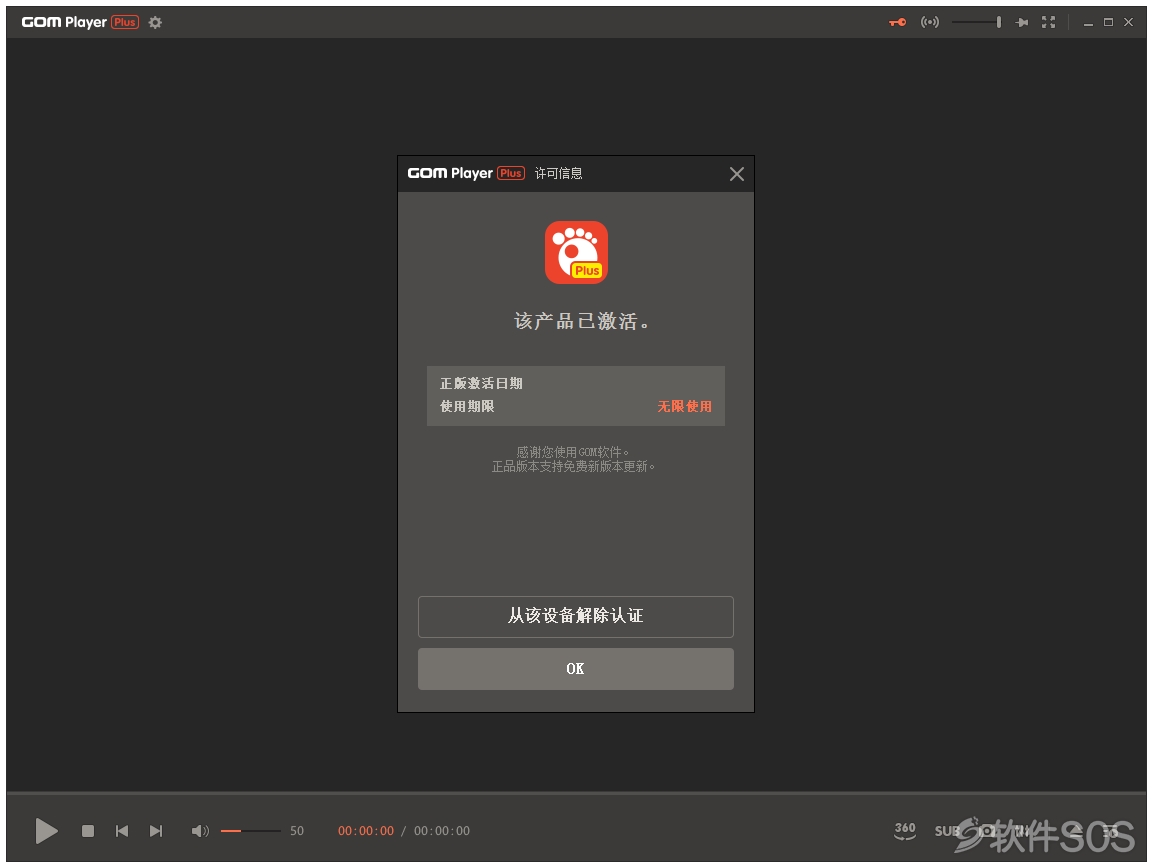
Task: Toggle the always-on-top pin icon
Action: 1021,23
